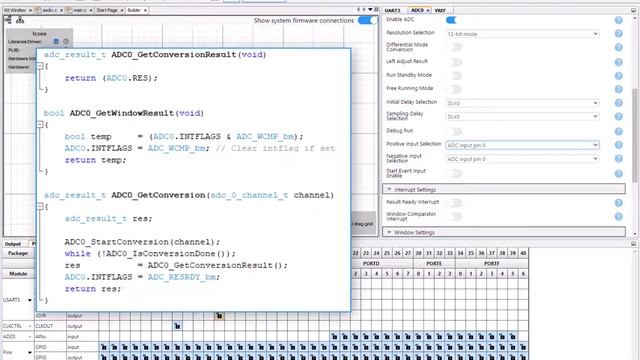Toggle Debug Run switch
The image size is (640, 360).
[454, 131]
